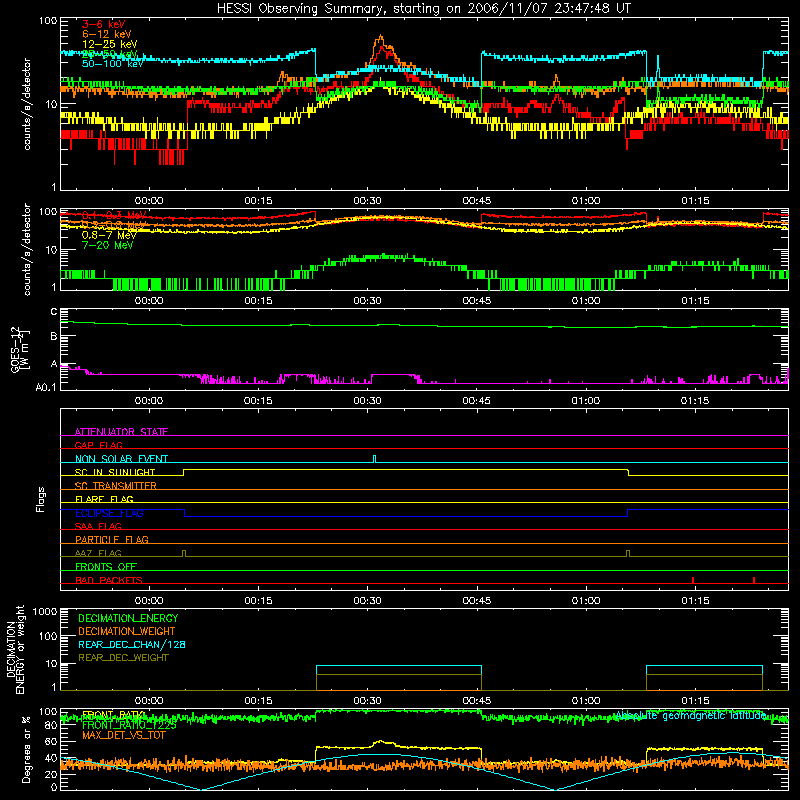Screen dimensions: 800x800
Task: Select the BAD_PACKETS flag label
Action: point(109,580)
